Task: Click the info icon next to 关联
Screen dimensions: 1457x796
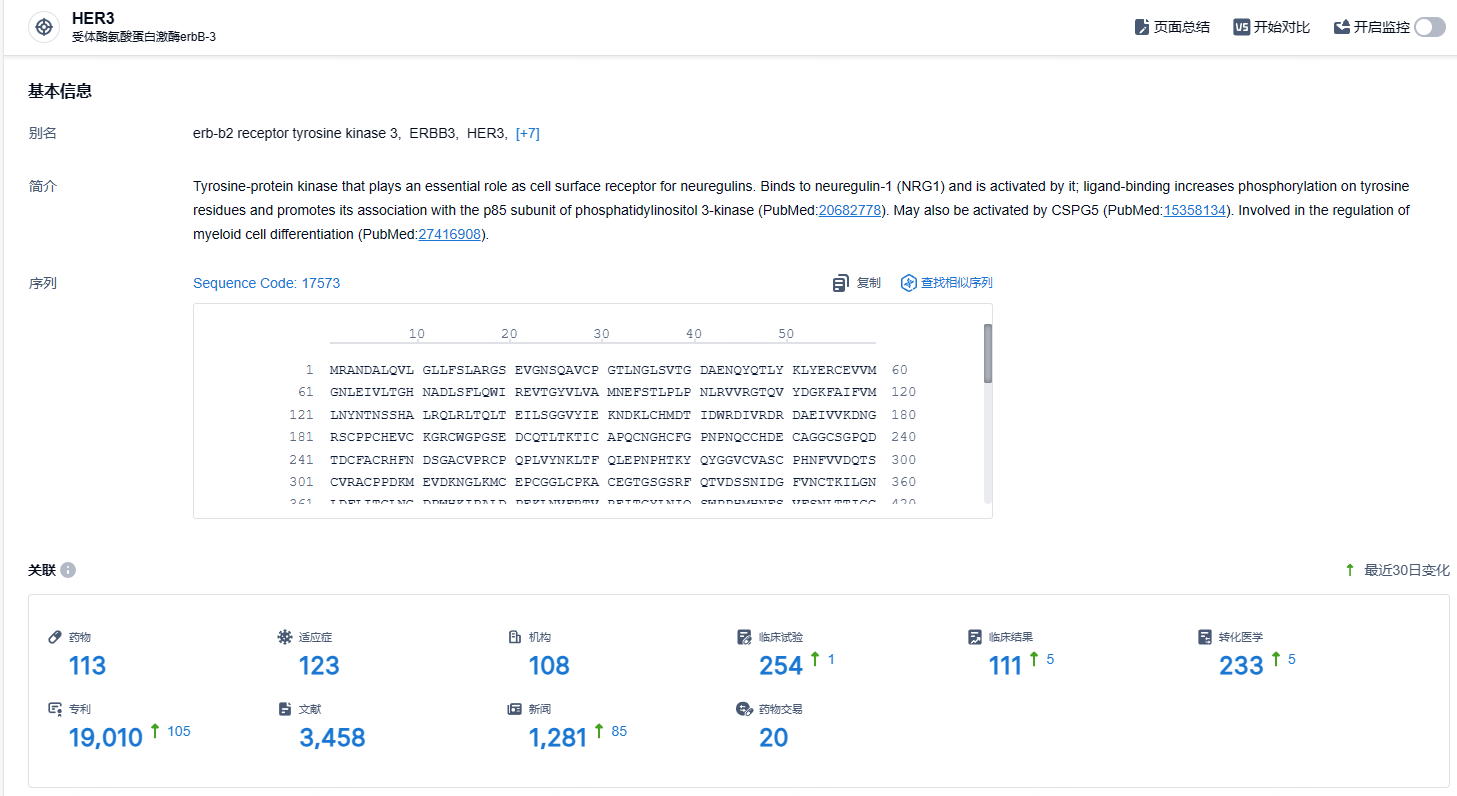Action: pos(68,570)
